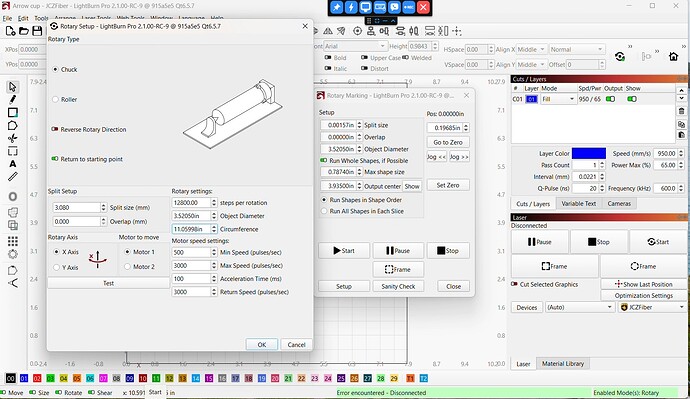Open the JCZFiber device dropdown
The image size is (690, 399).
652,307
